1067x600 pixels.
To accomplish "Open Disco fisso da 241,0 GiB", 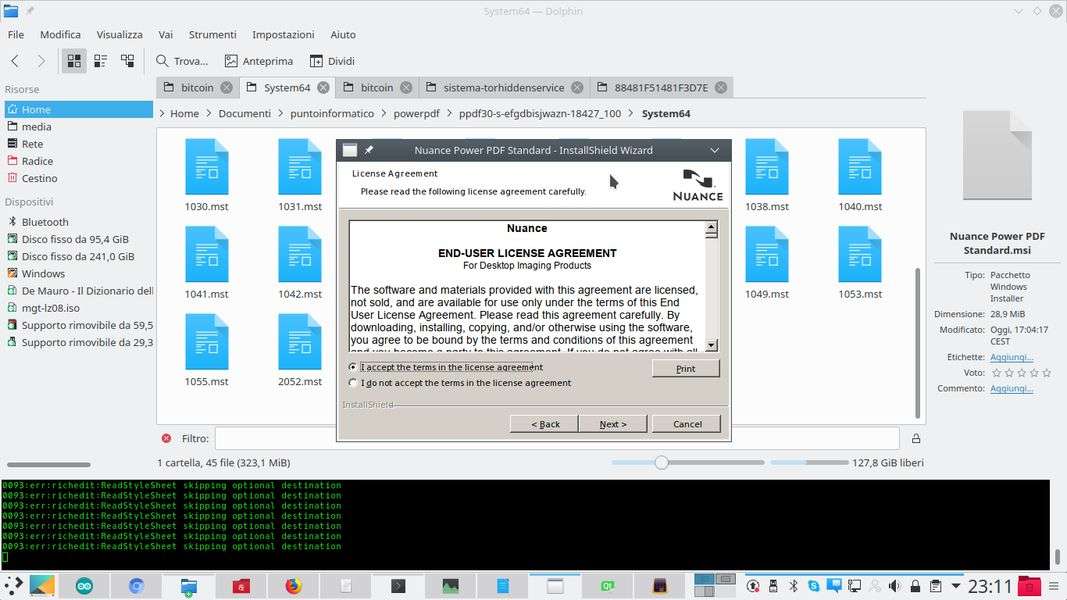I will pos(78,256).
